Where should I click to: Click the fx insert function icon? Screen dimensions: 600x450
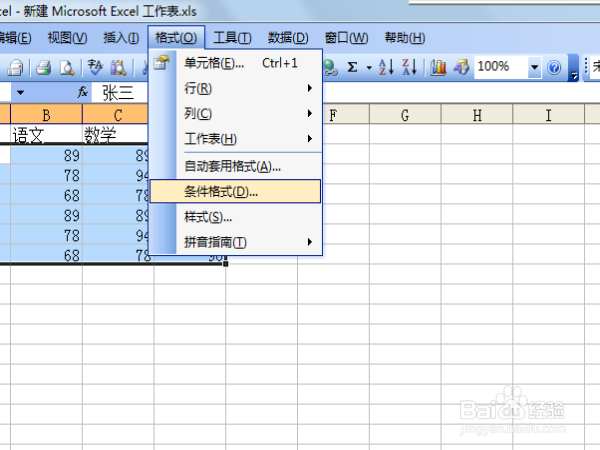point(83,92)
